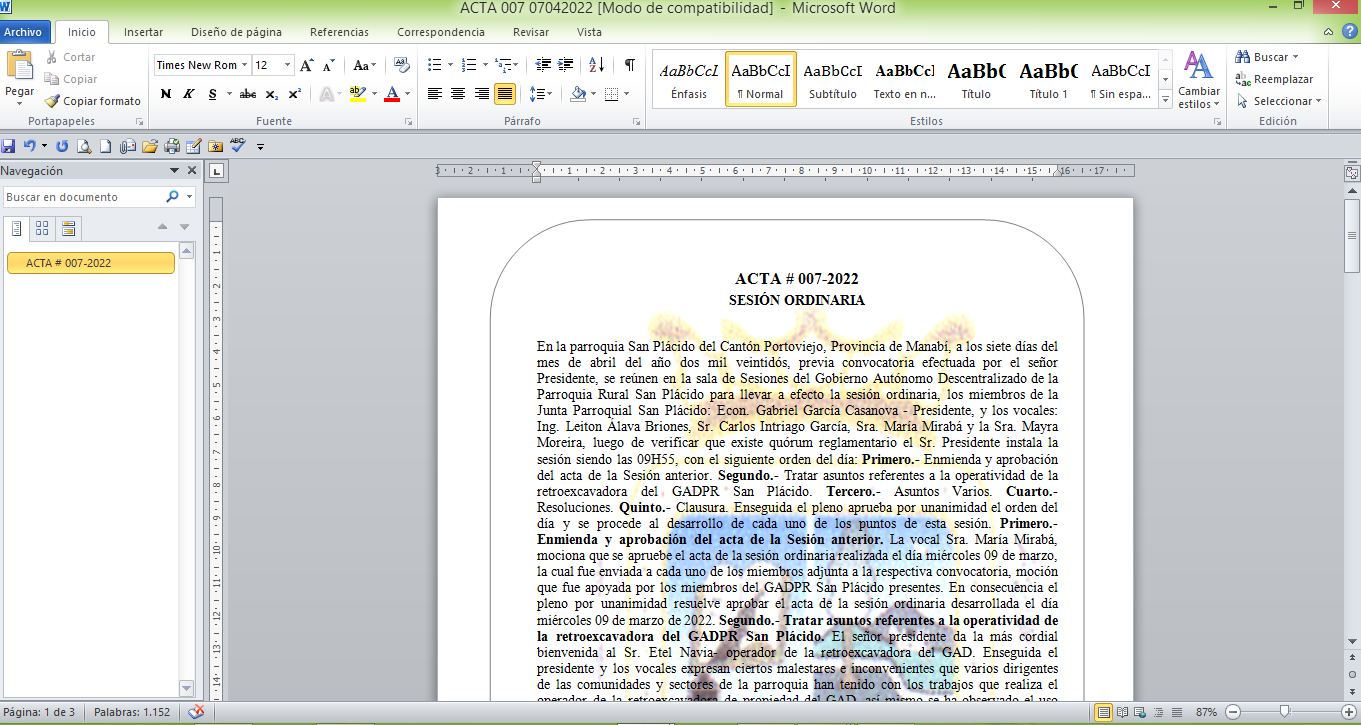This screenshot has height=725, width=1361.
Task: Click the Copiar formato paintbrush icon
Action: coord(52,101)
